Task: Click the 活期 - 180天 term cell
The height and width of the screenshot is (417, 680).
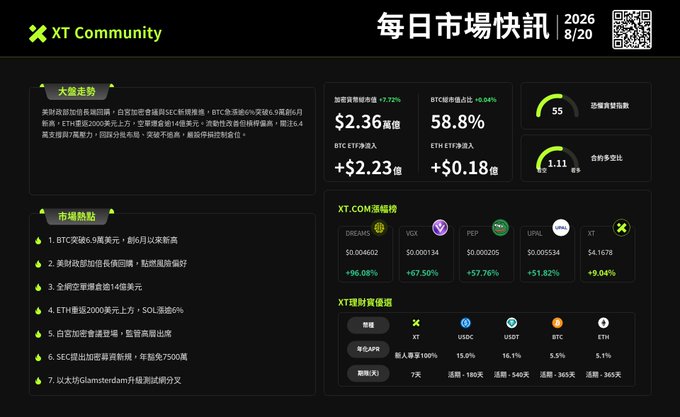Action: pos(465,375)
